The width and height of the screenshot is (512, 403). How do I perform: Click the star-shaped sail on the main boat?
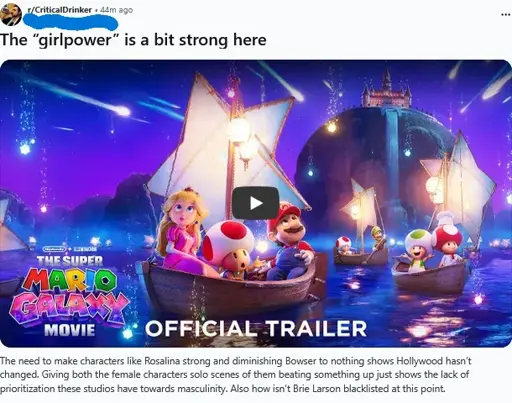[x=229, y=140]
